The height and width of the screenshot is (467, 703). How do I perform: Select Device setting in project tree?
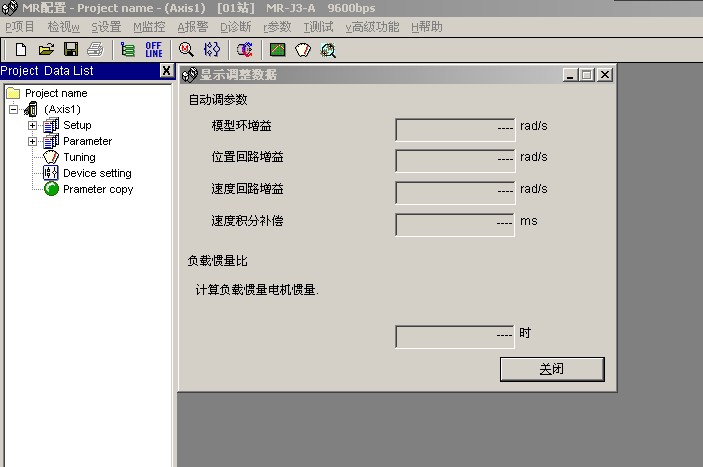tap(96, 173)
